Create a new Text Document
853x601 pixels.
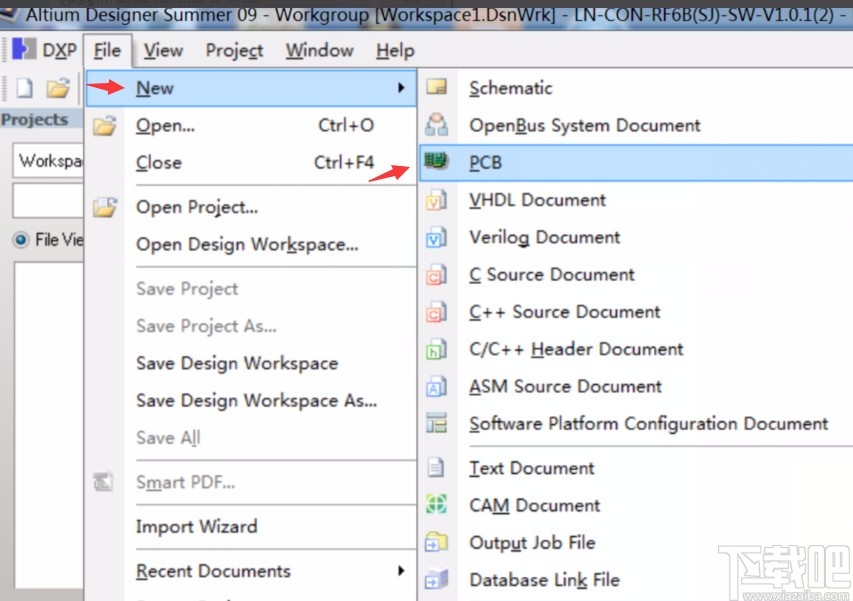[x=636, y=468]
